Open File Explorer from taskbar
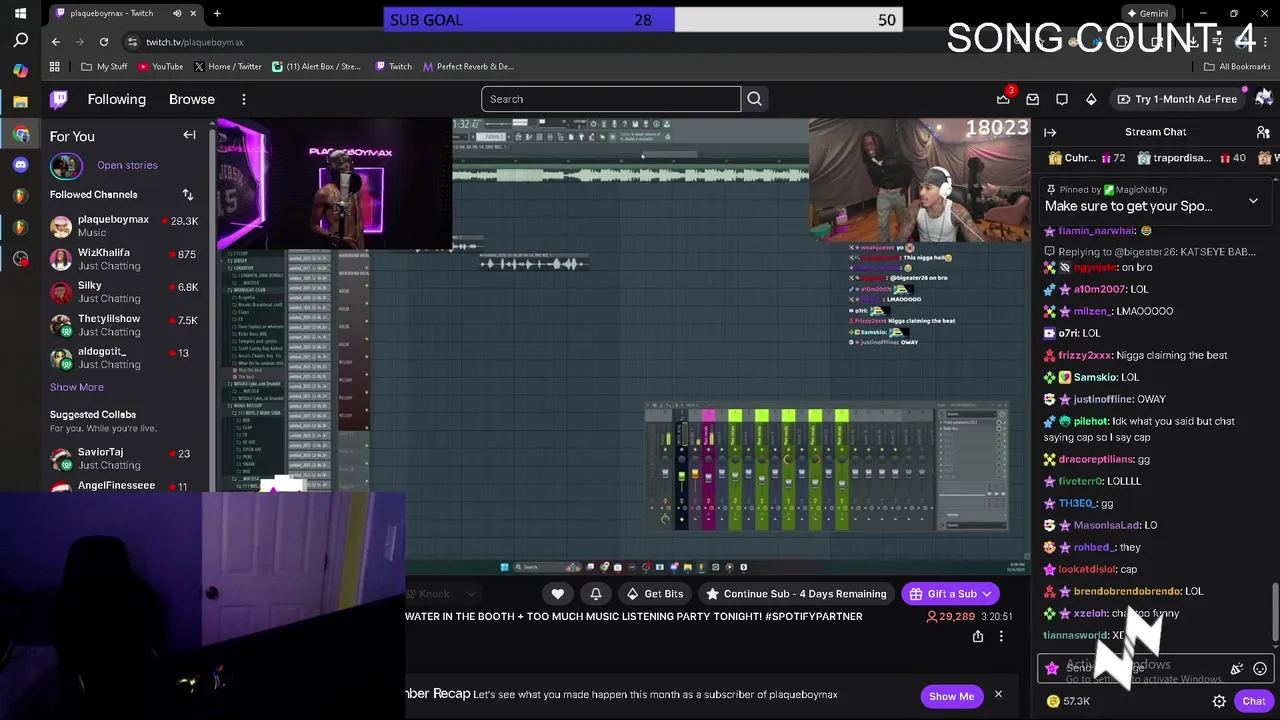Screen dimensions: 1280x720 20,102
